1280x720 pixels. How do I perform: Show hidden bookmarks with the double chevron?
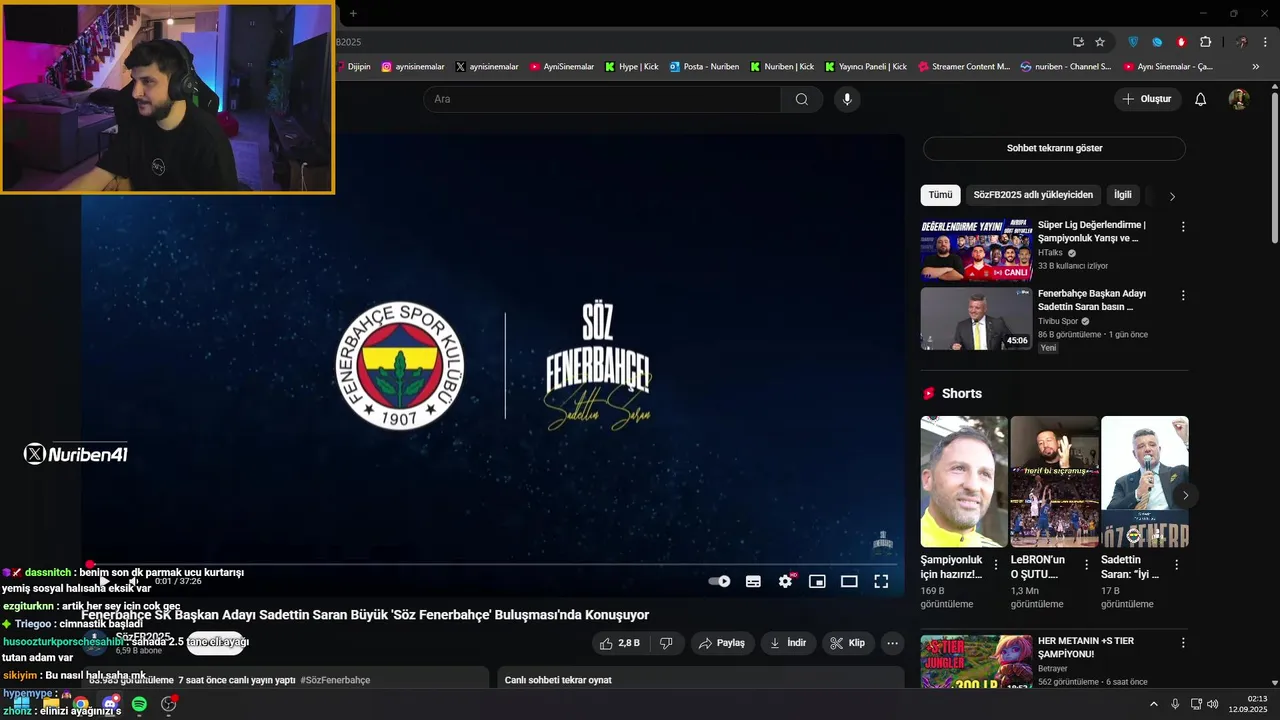point(1256,67)
